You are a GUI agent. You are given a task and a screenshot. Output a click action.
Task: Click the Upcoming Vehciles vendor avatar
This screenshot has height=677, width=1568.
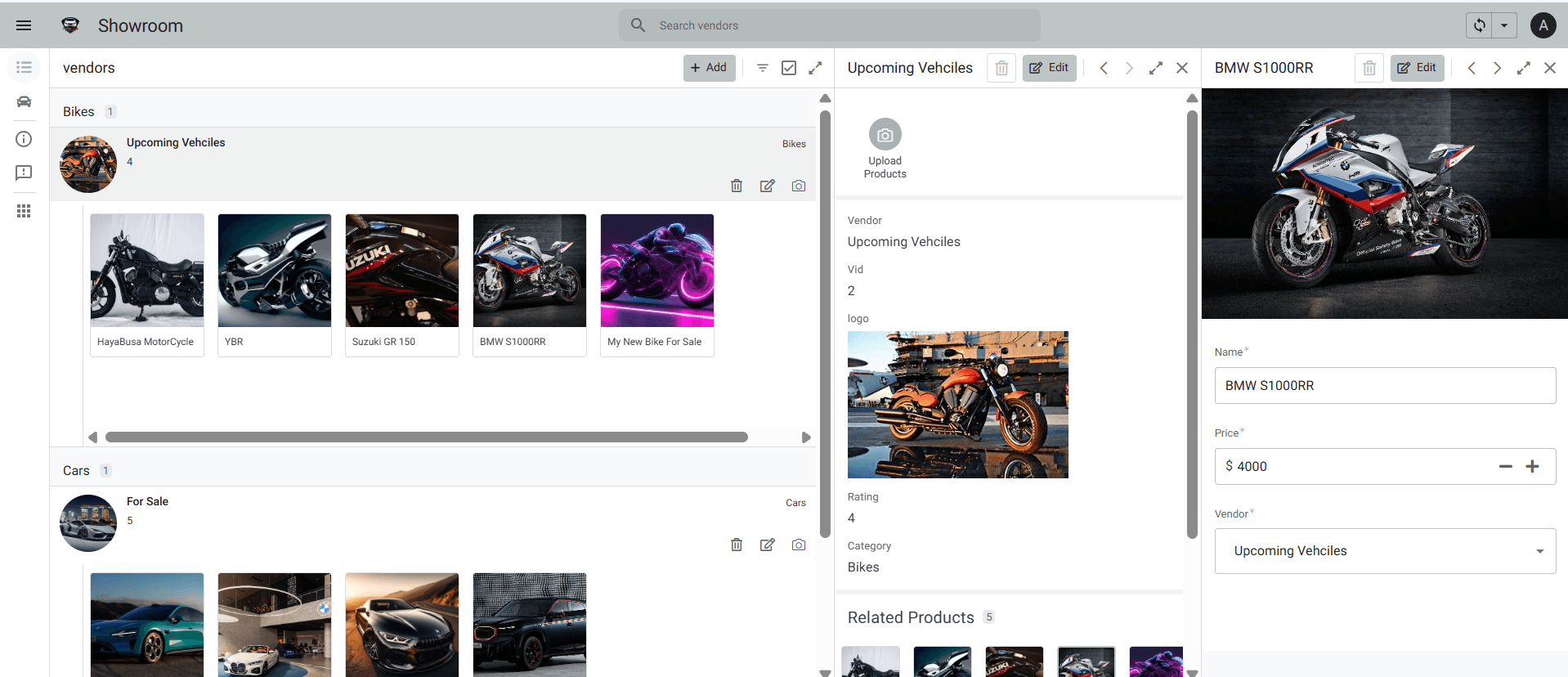88,164
